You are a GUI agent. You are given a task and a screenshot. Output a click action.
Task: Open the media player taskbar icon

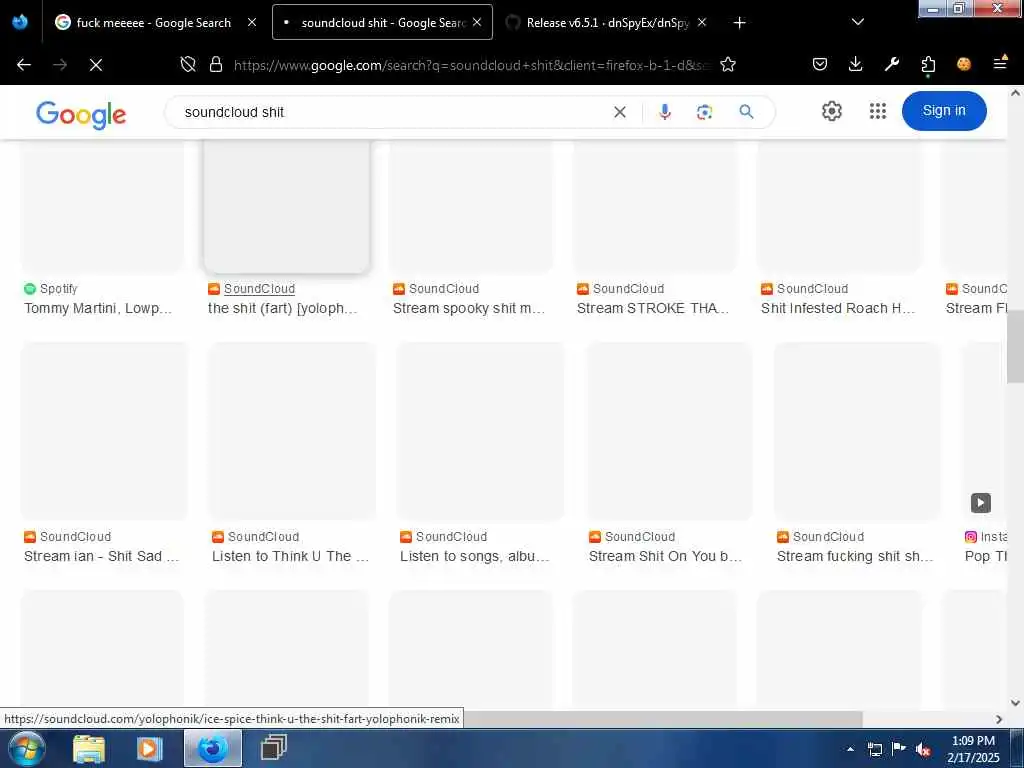click(149, 748)
